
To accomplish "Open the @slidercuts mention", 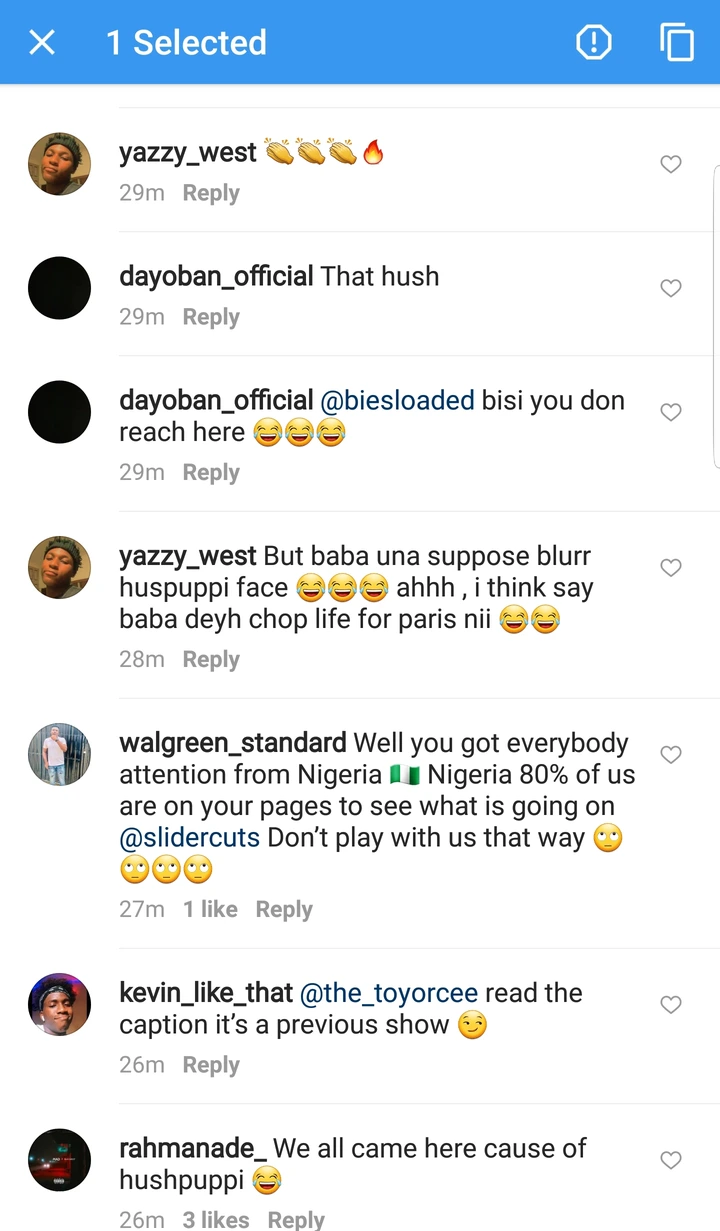I will click(x=190, y=838).
